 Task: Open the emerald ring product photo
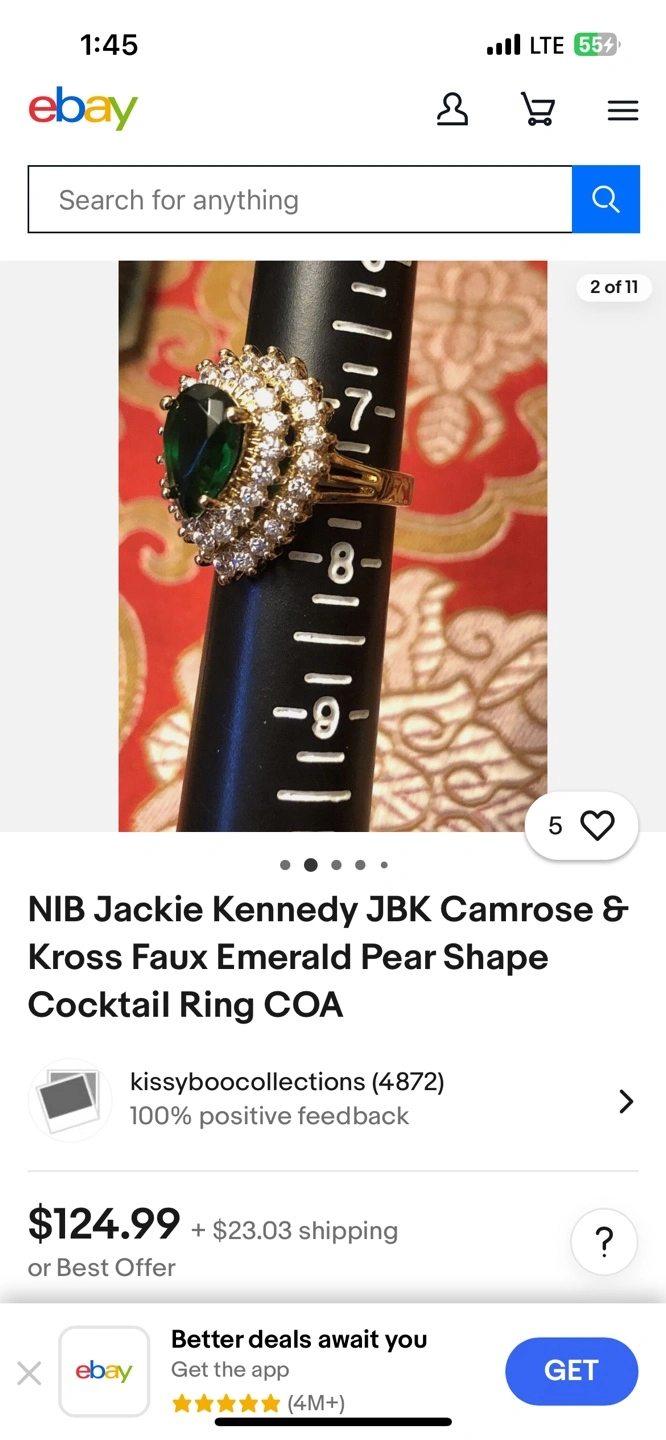pos(333,546)
